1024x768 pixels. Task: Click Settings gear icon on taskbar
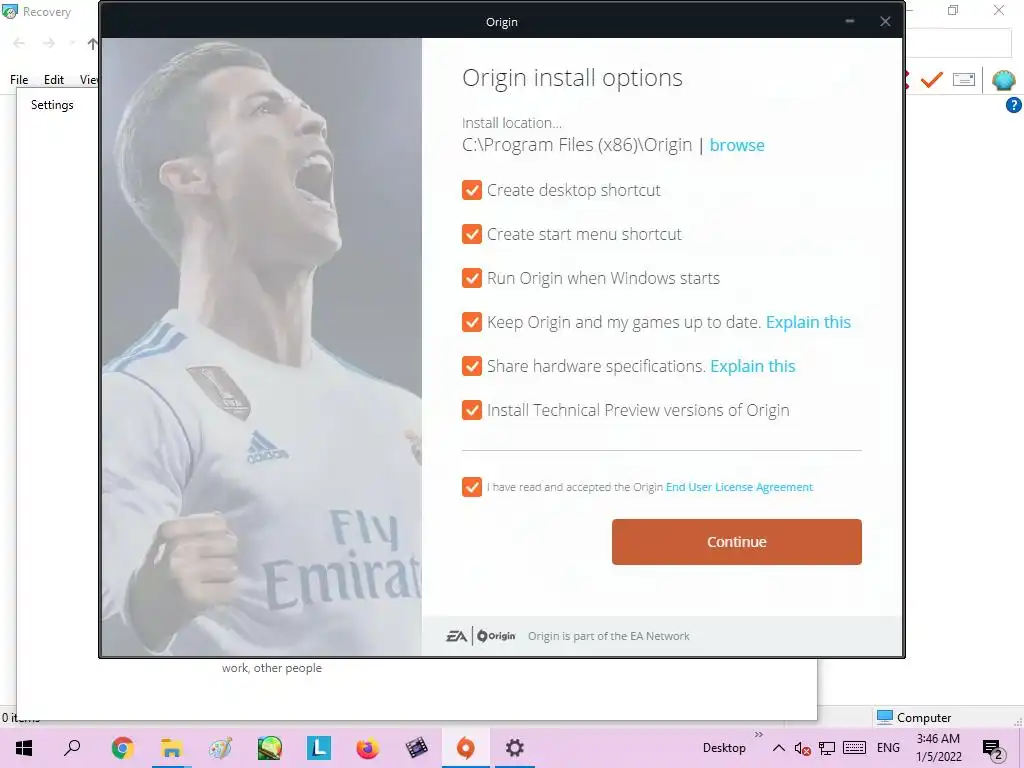tap(515, 748)
